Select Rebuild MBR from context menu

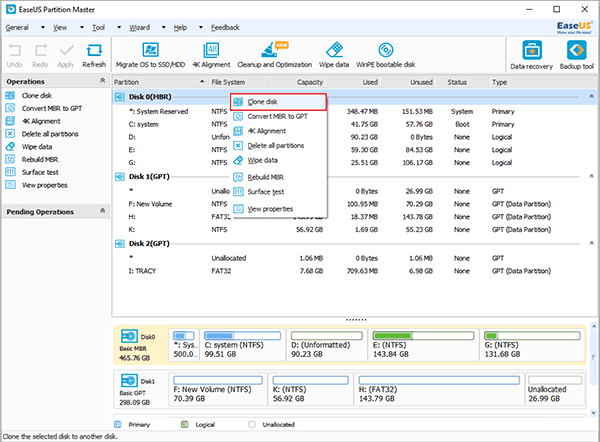[278, 177]
